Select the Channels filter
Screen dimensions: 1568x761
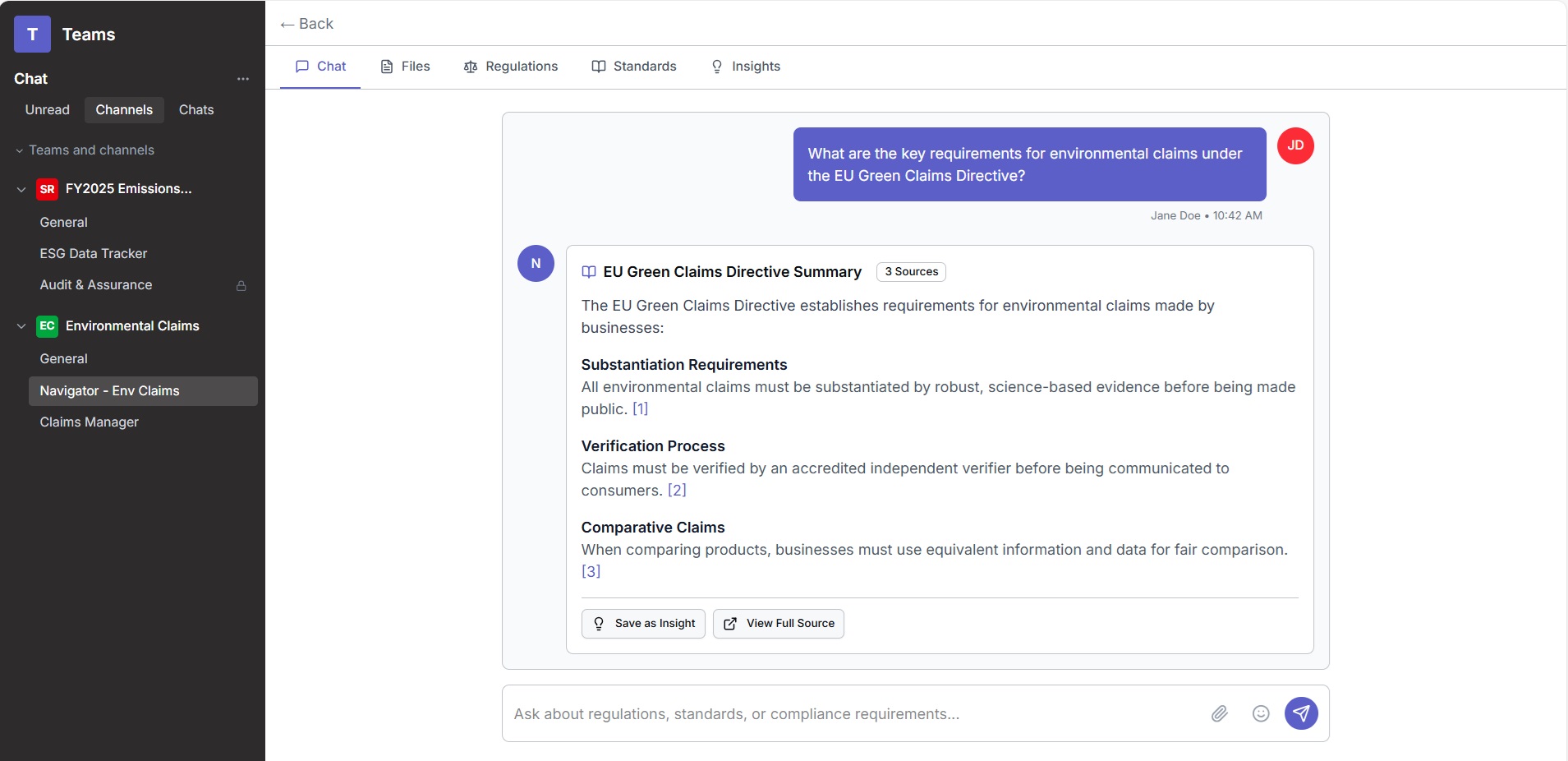coord(124,110)
